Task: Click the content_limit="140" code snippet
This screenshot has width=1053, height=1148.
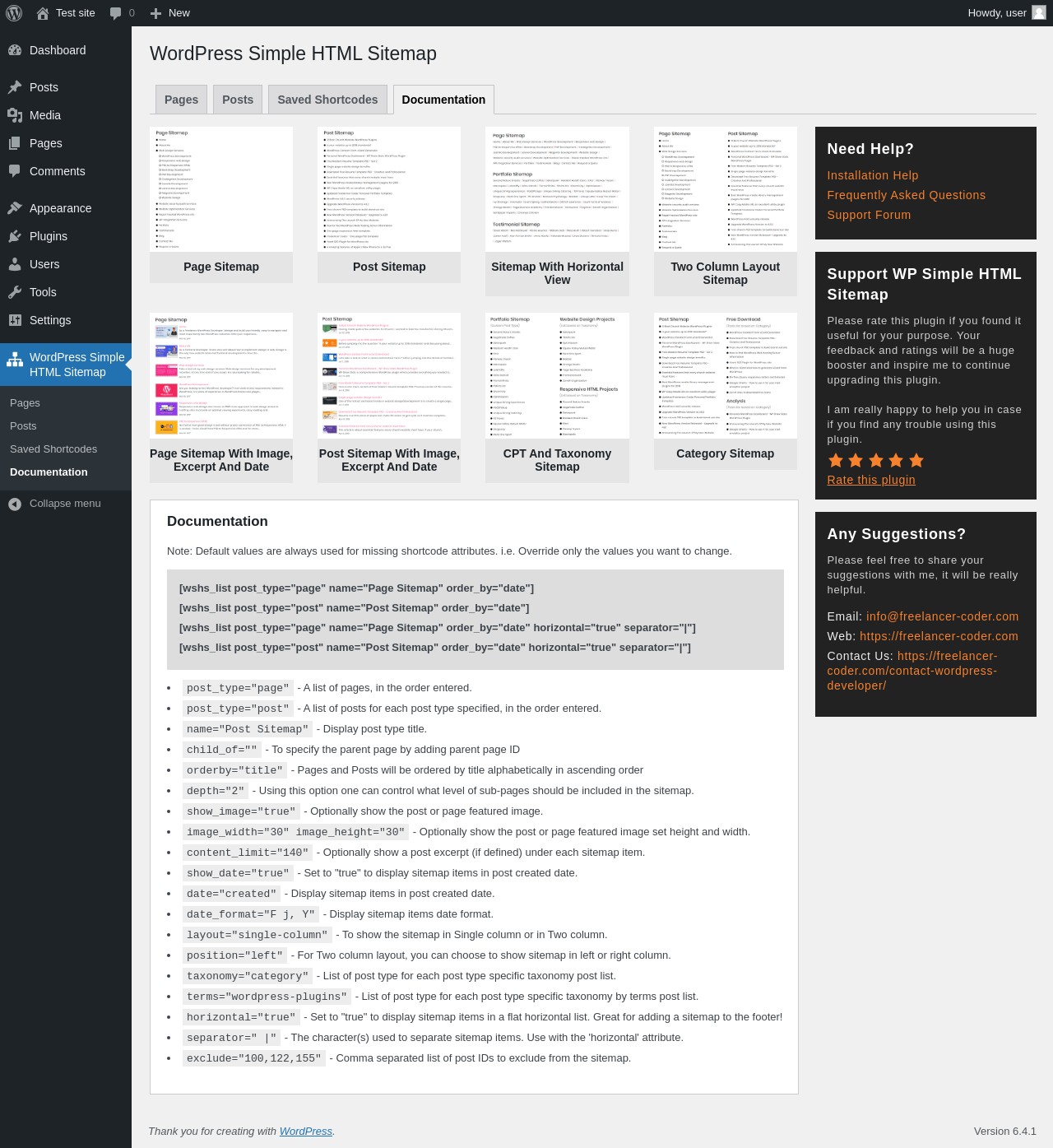Action: (247, 853)
